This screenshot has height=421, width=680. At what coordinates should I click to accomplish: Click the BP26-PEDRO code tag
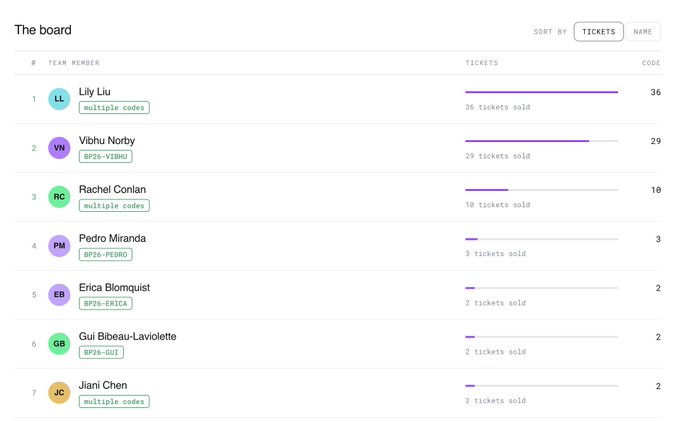coord(105,255)
